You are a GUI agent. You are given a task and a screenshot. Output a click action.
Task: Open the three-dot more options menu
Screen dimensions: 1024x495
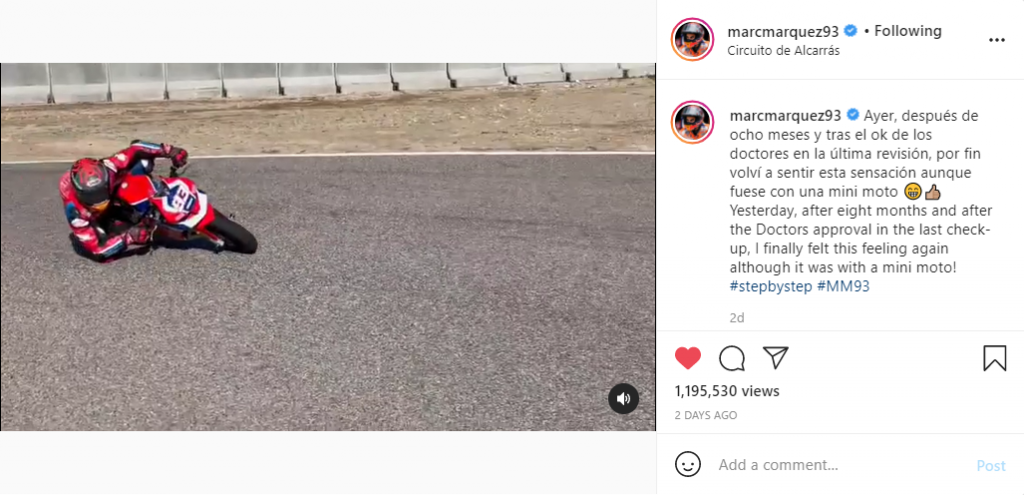[x=997, y=40]
